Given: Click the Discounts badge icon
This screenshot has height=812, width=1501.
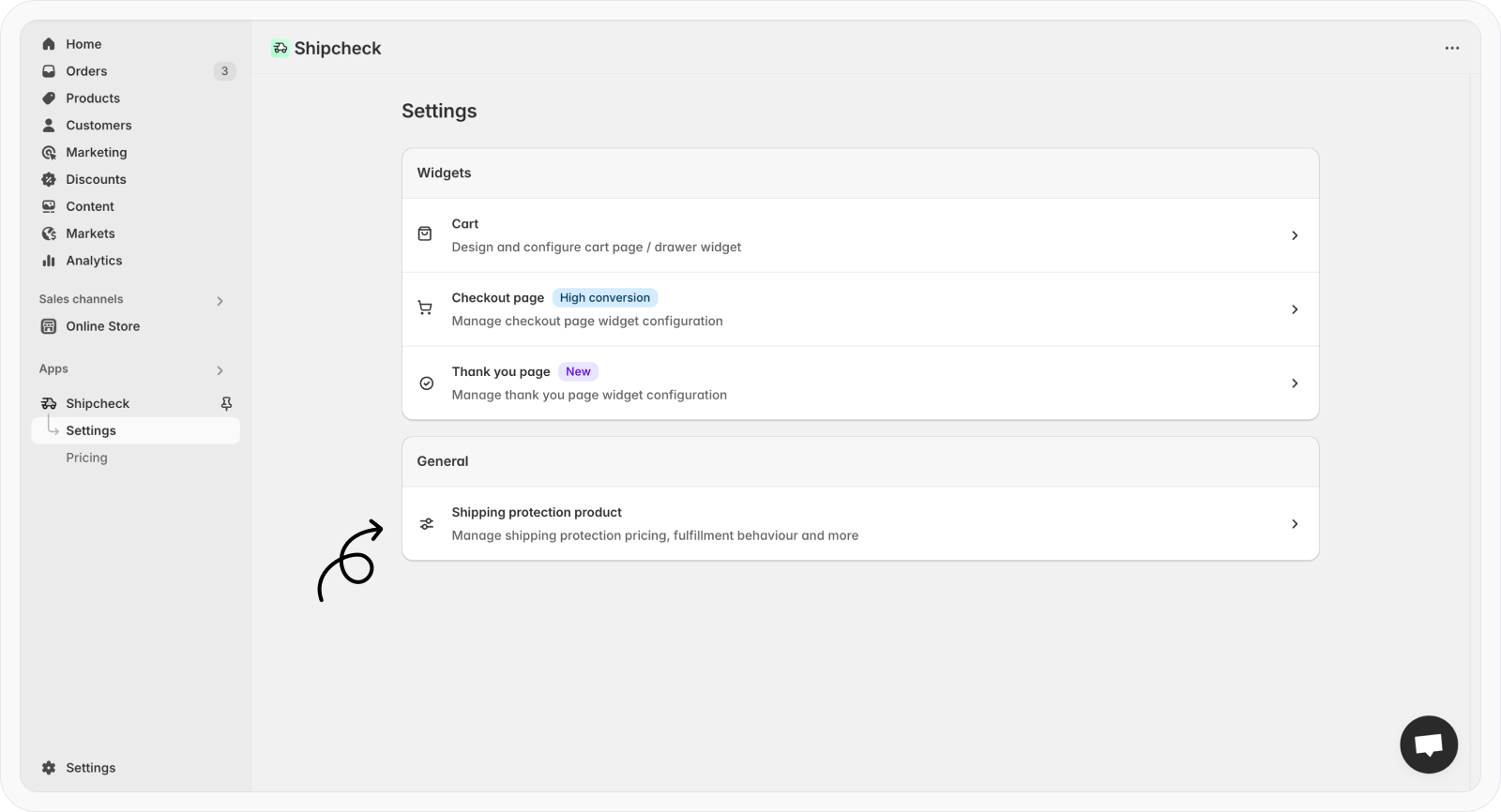Looking at the screenshot, I should coord(49,180).
